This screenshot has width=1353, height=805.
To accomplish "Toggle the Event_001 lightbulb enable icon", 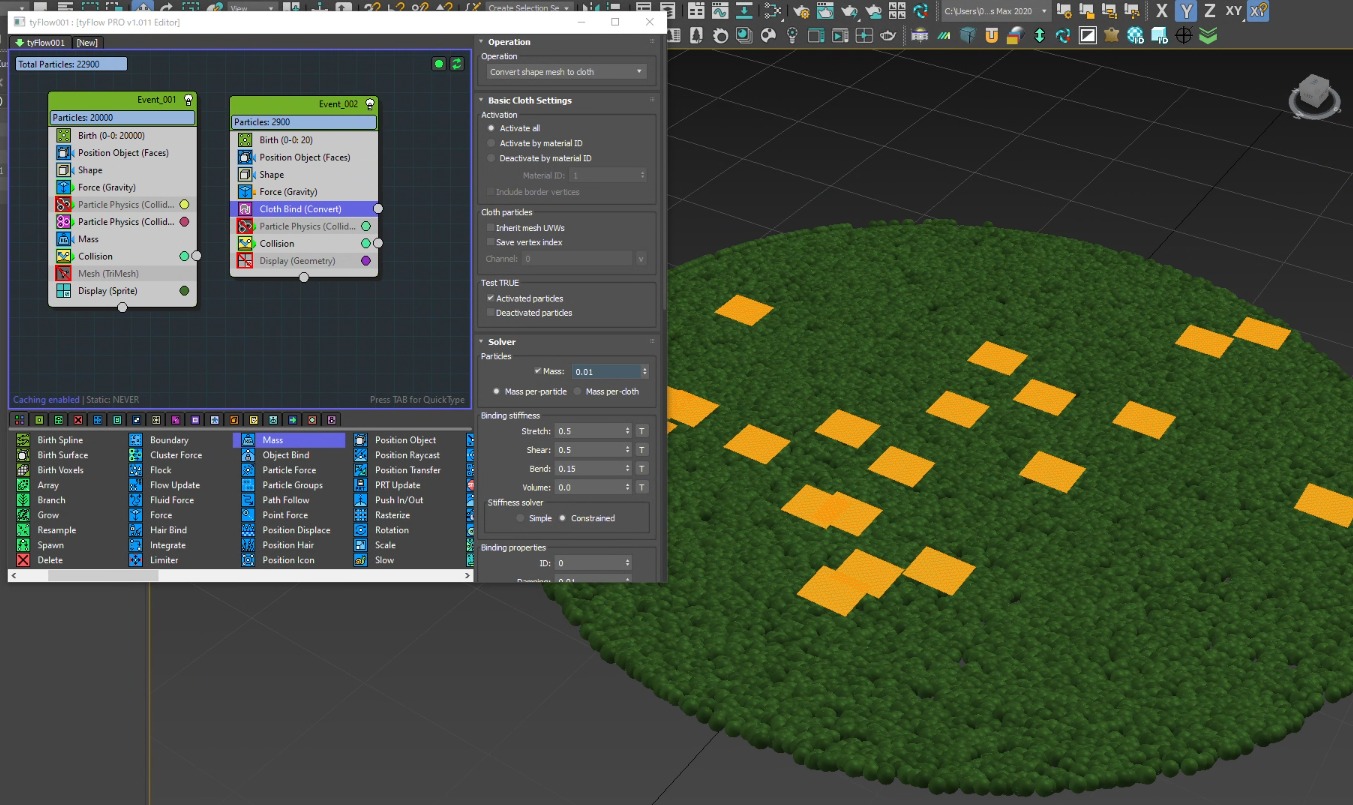I will tap(188, 100).
